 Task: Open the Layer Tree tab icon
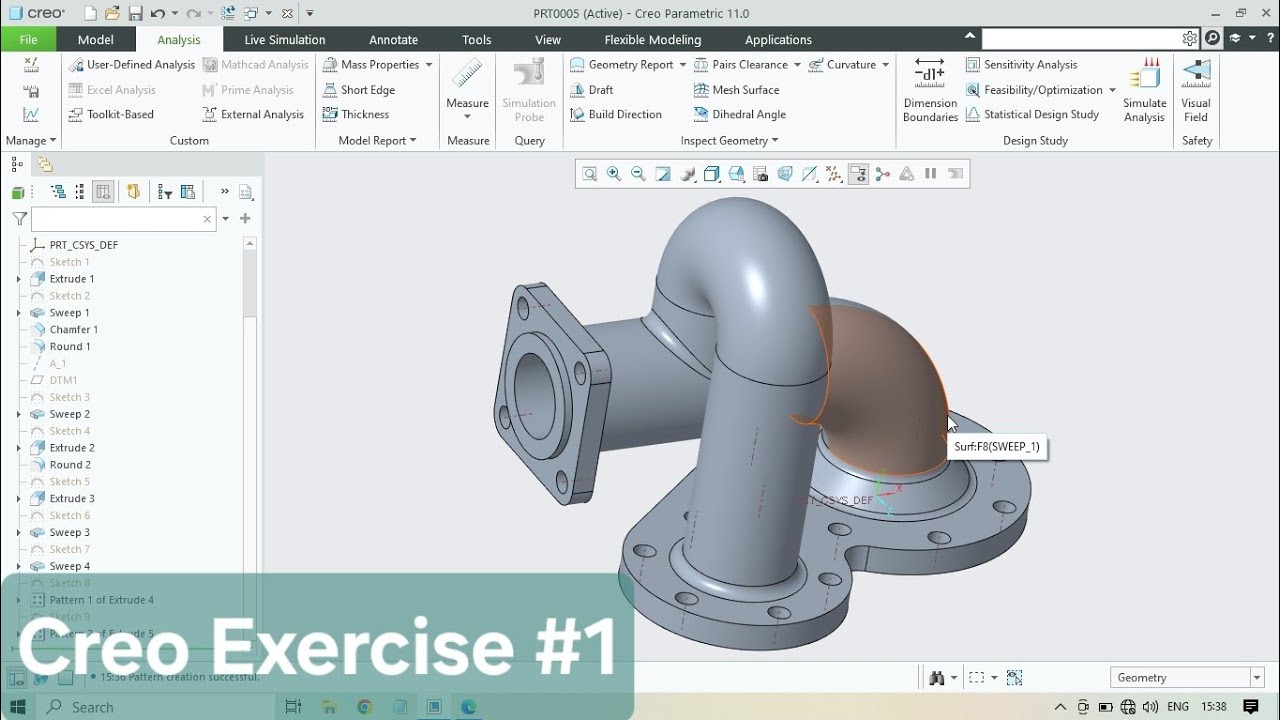(45, 165)
